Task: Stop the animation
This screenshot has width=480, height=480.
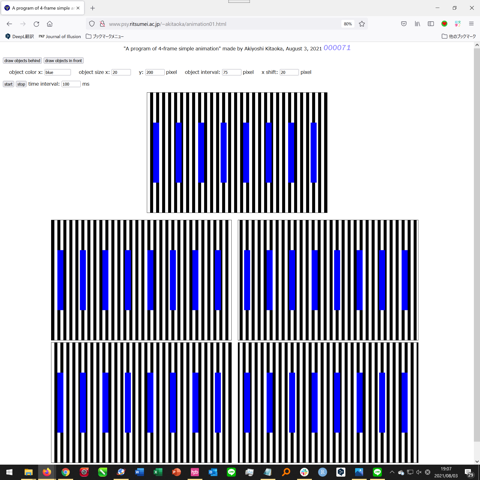Action: click(x=21, y=84)
